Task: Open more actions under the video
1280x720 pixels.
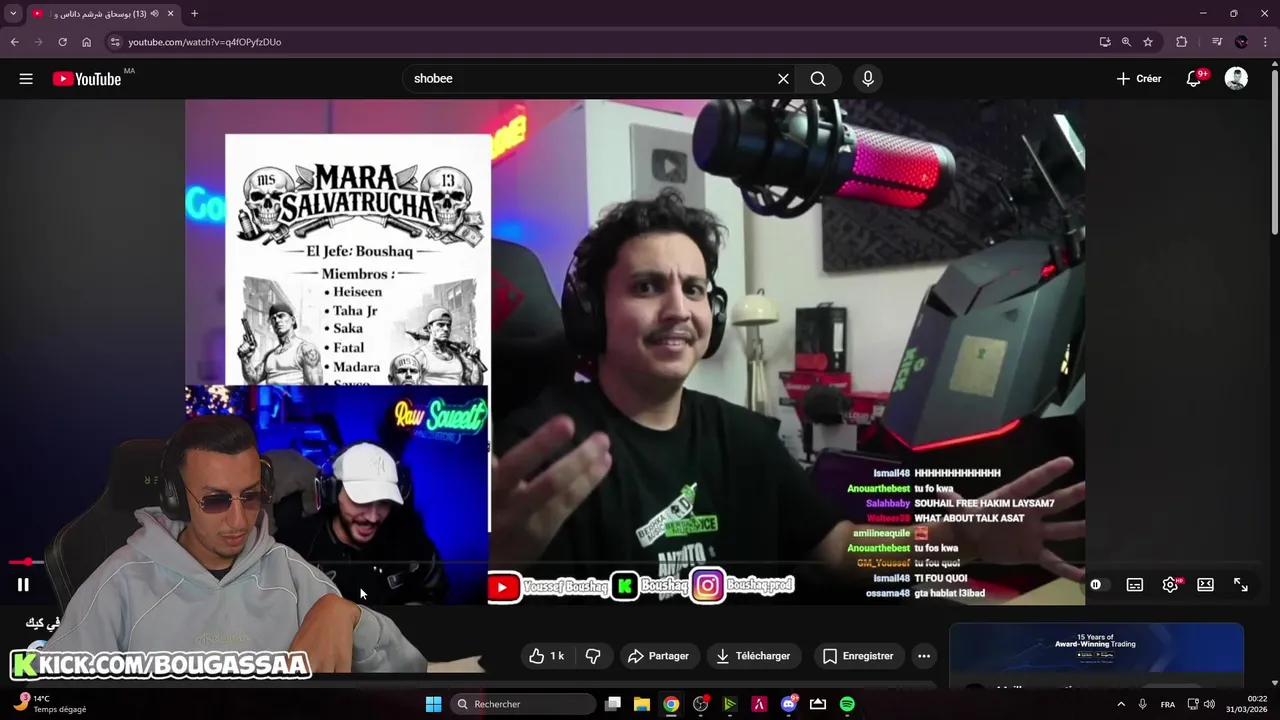Action: (924, 656)
